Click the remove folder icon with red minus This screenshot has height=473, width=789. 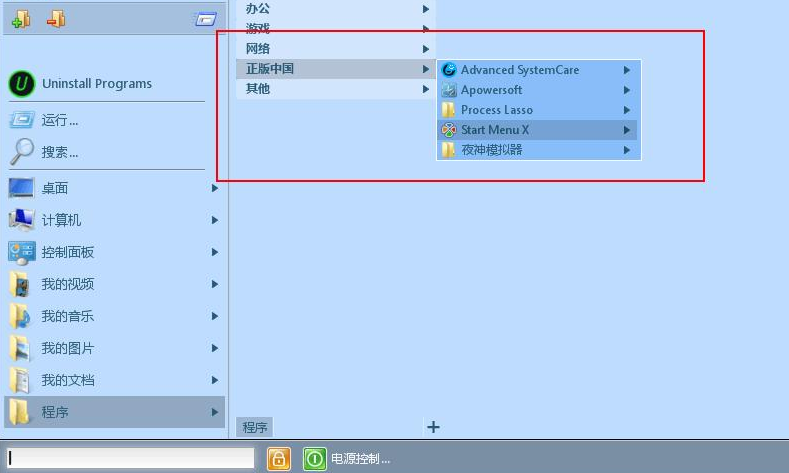pos(56,19)
